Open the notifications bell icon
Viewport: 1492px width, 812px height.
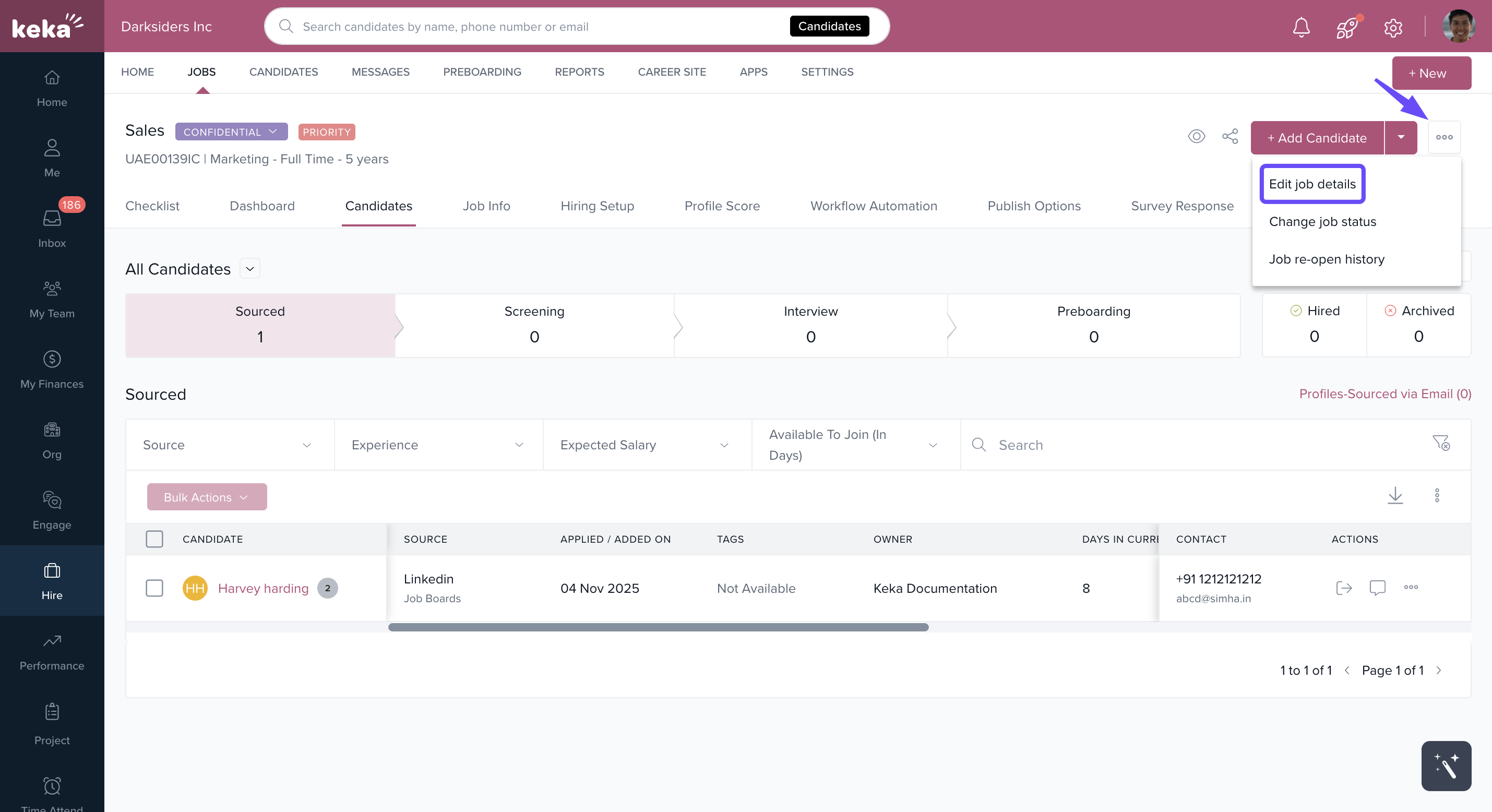pyautogui.click(x=1301, y=27)
